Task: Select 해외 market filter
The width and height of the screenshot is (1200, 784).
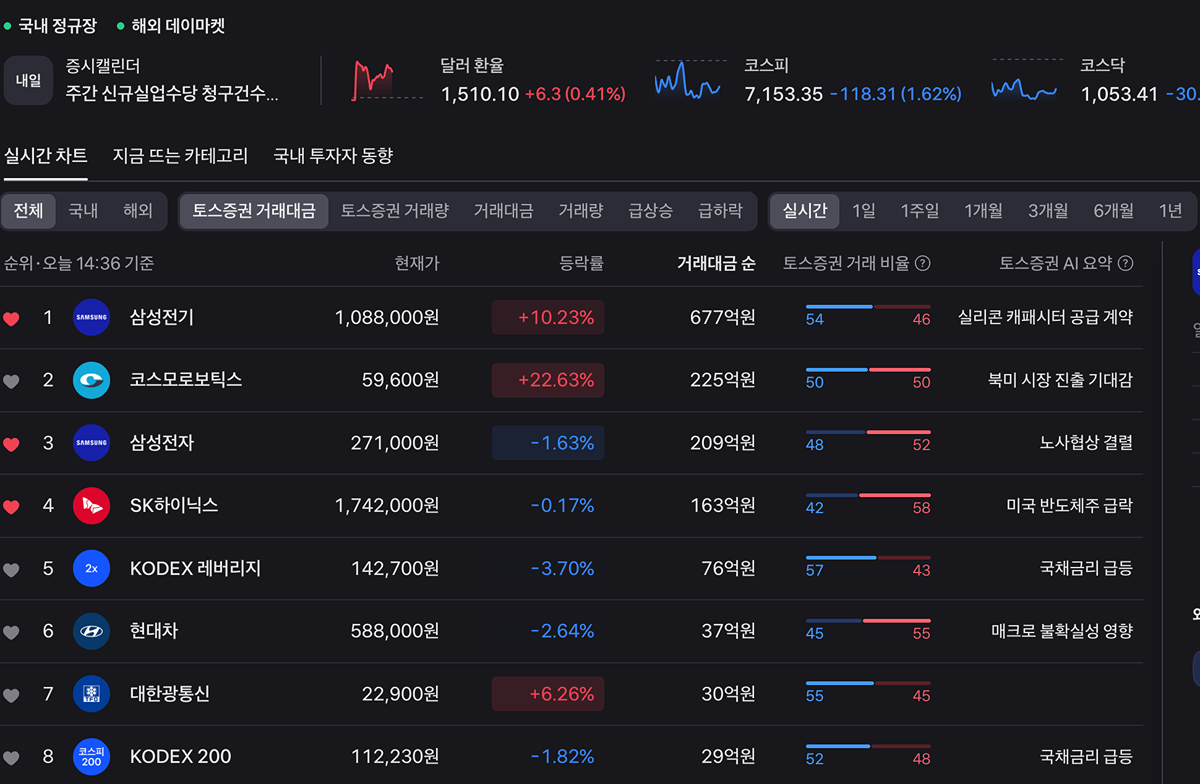Action: click(138, 211)
